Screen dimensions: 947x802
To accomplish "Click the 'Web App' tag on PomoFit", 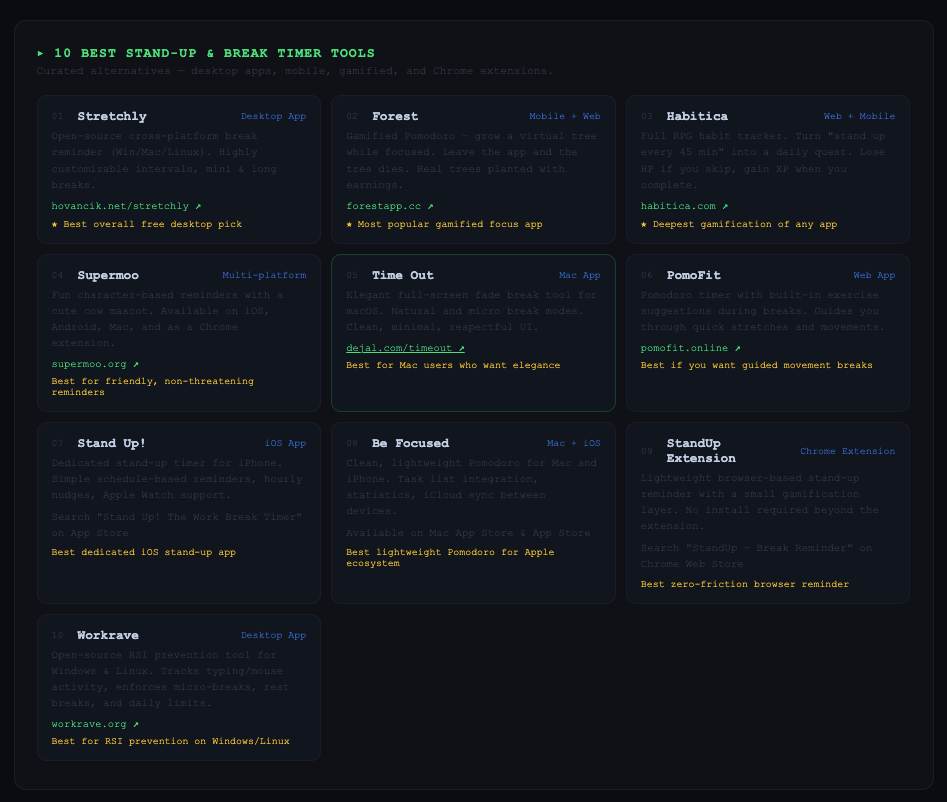I will tap(875, 275).
